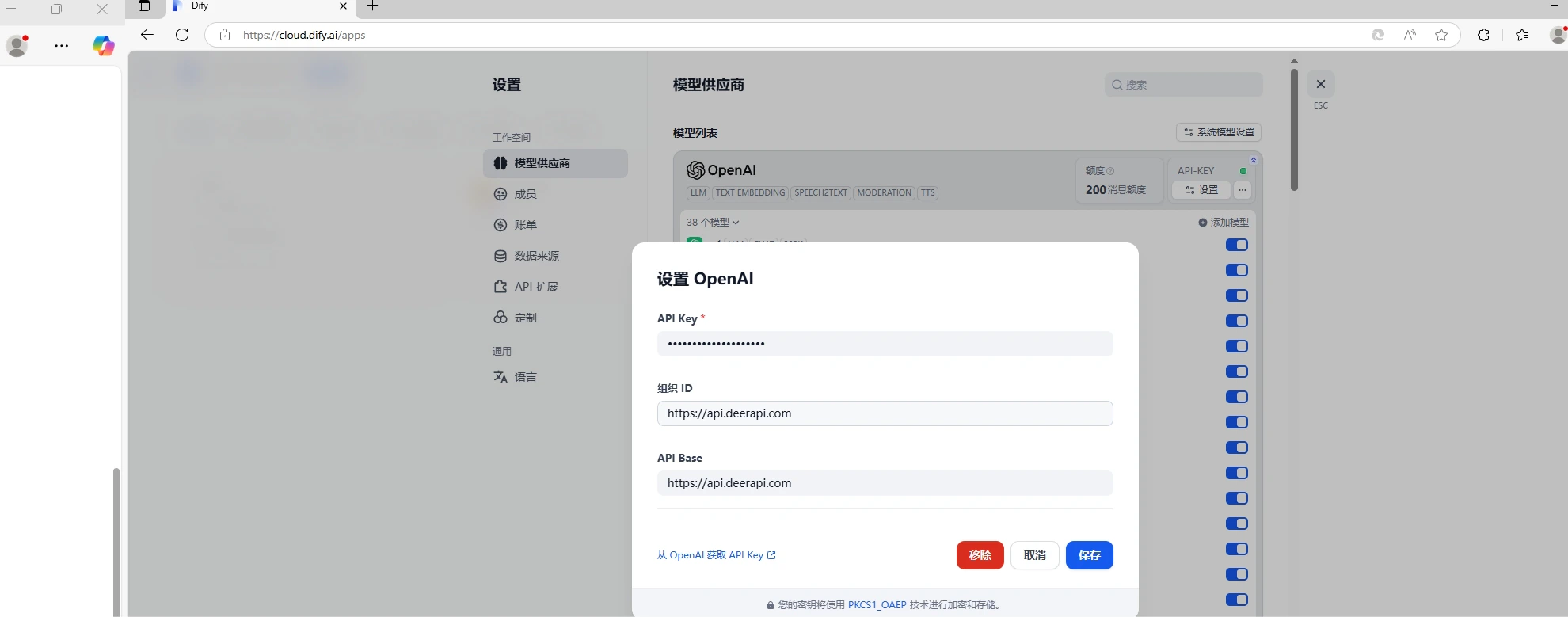The image size is (1568, 617).
Task: Click the TTS tag
Action: click(928, 192)
